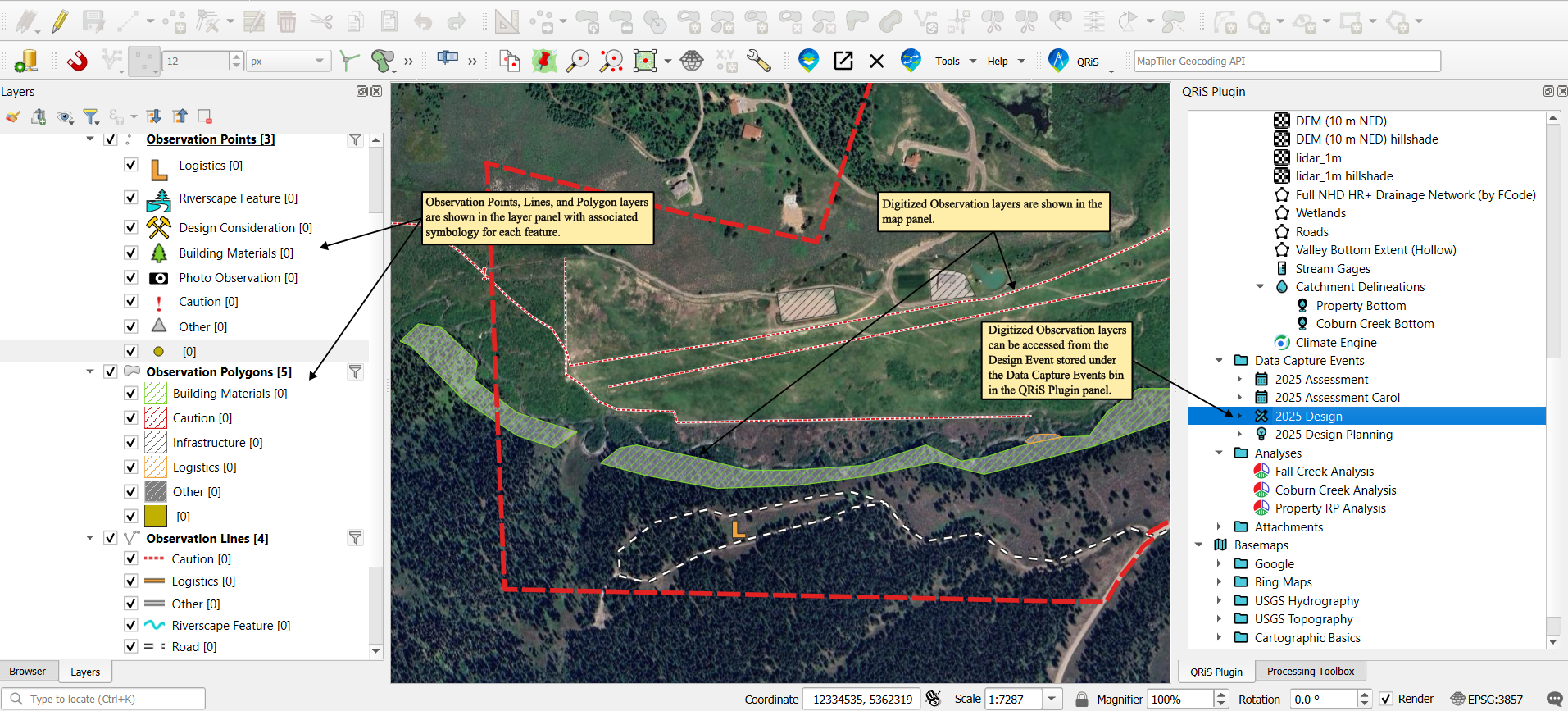This screenshot has width=1568, height=711.
Task: Click the red pushpin map icon
Action: [x=543, y=61]
